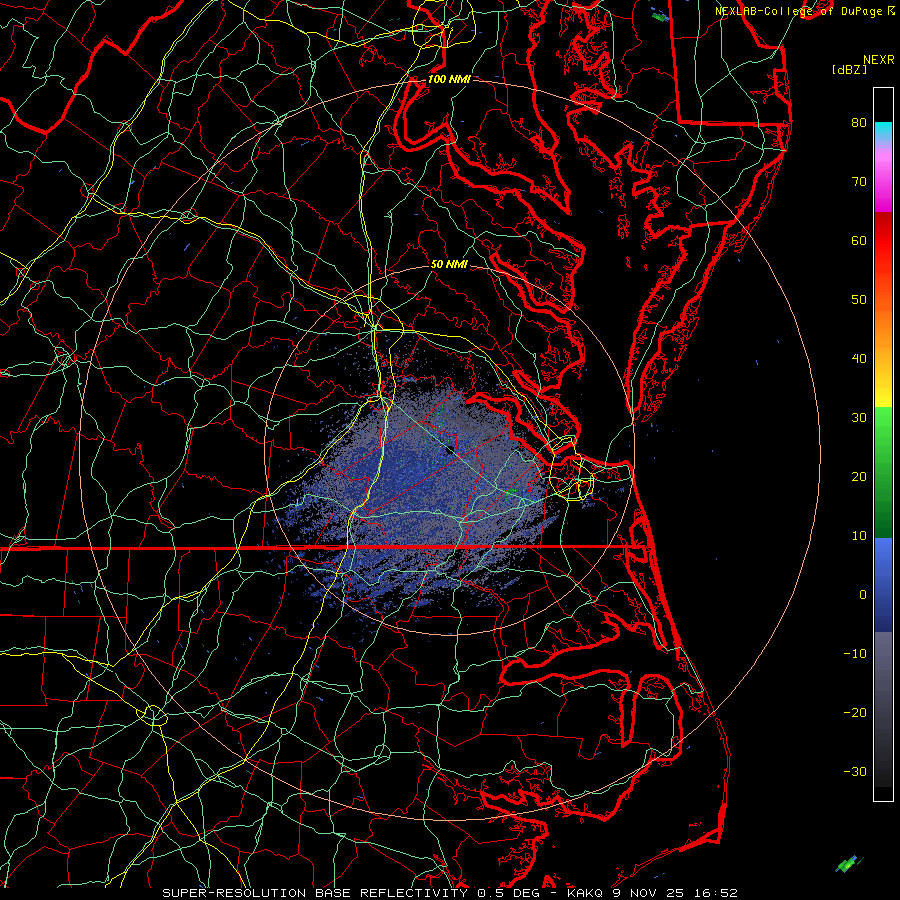Click the 60 value on the dBZ scale
The width and height of the screenshot is (900, 900).
(859, 241)
